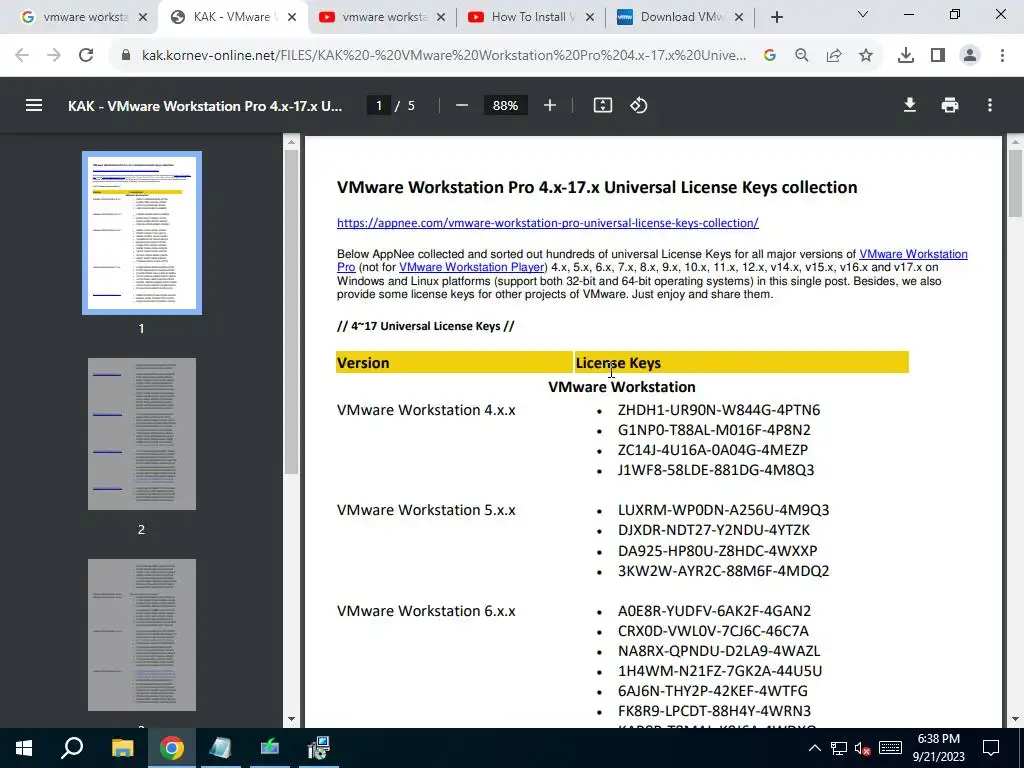Open the clock showing 6:38 PM
This screenshot has height=768, width=1024.
tap(938, 748)
